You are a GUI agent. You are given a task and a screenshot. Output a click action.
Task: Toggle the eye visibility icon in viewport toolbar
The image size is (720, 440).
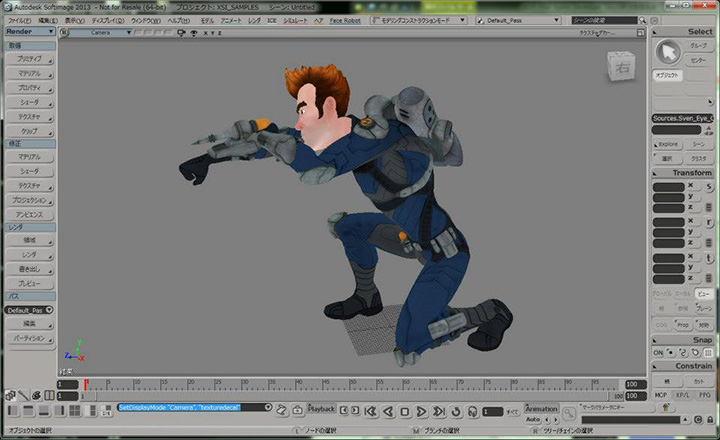tap(194, 33)
